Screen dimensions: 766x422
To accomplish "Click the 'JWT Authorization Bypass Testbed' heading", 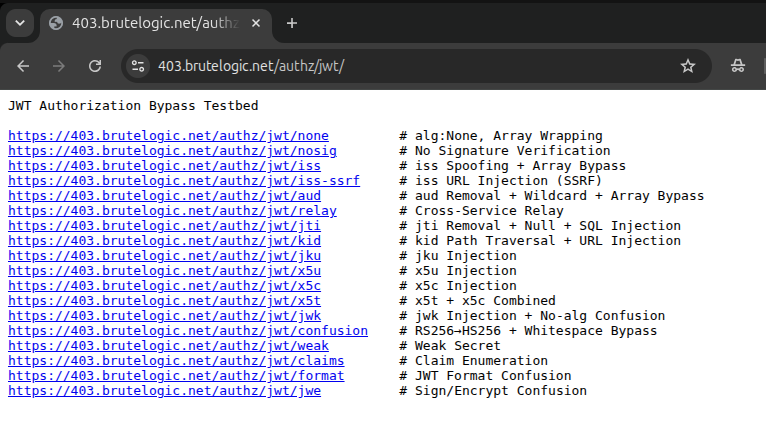I will 133,106.
